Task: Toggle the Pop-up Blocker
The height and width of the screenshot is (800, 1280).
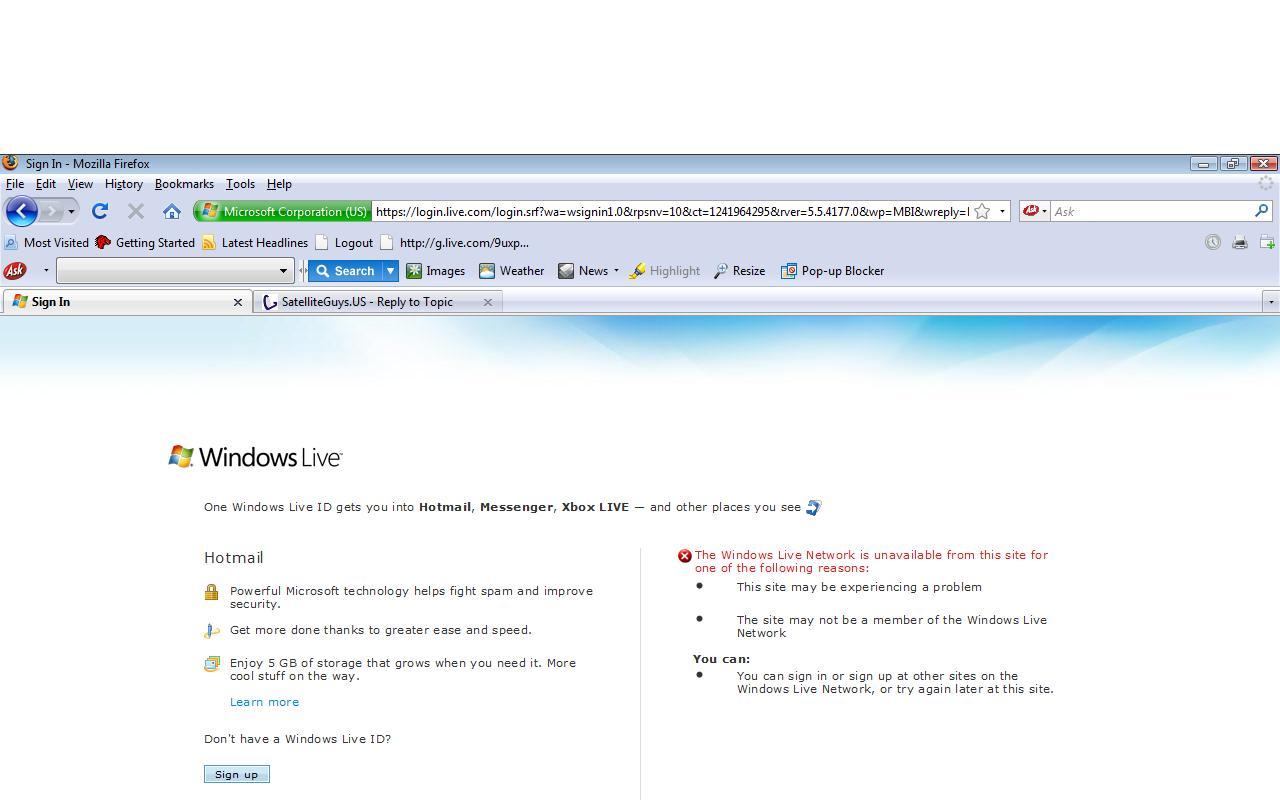Action: [x=832, y=270]
